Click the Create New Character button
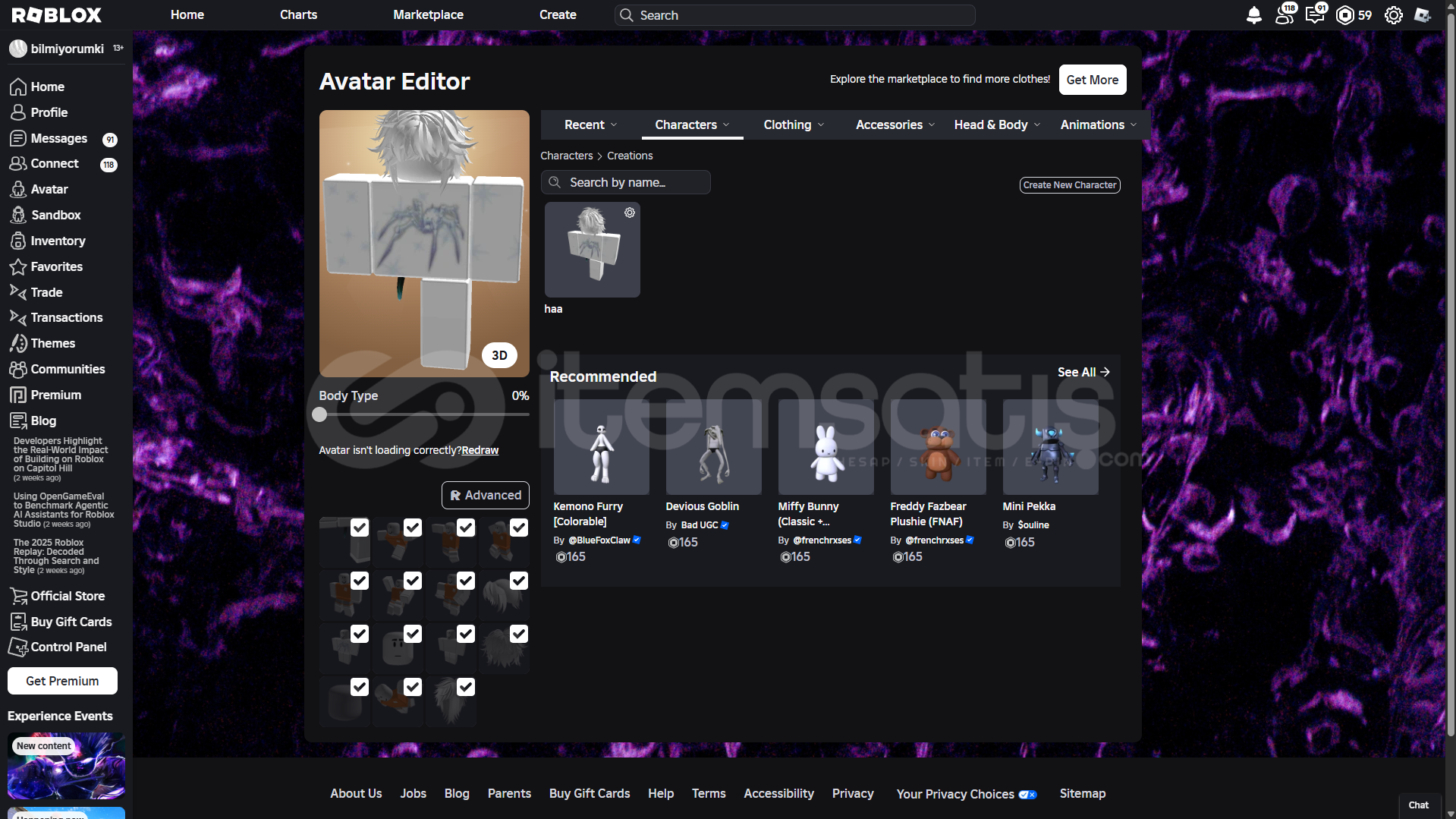This screenshot has width=1456, height=819. tap(1069, 185)
